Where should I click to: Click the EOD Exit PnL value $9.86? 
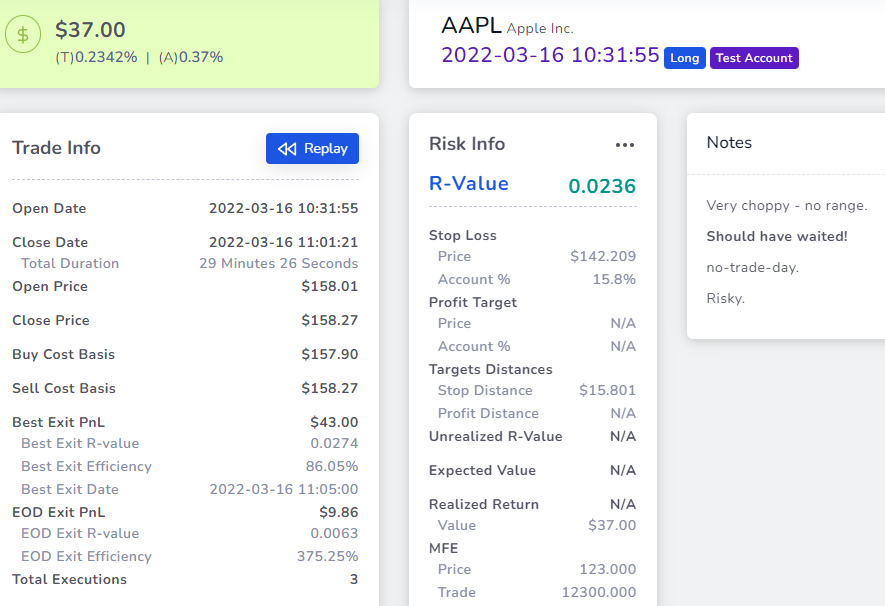339,512
